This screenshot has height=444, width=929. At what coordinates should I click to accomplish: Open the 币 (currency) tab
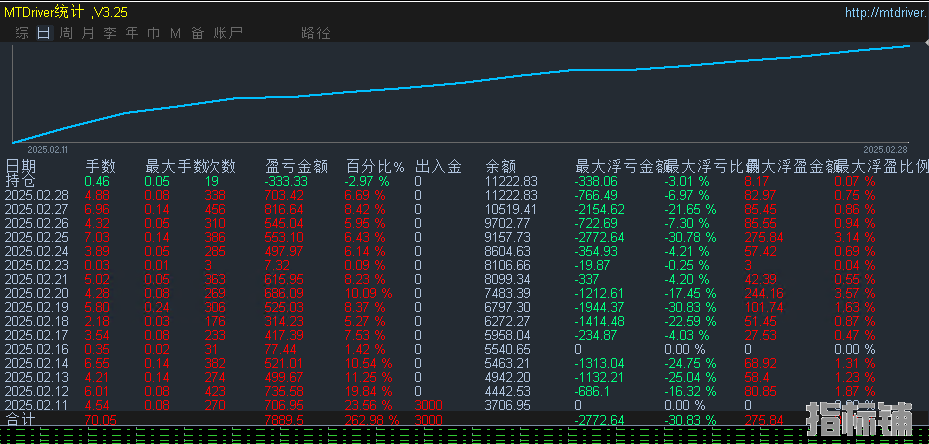coord(154,33)
